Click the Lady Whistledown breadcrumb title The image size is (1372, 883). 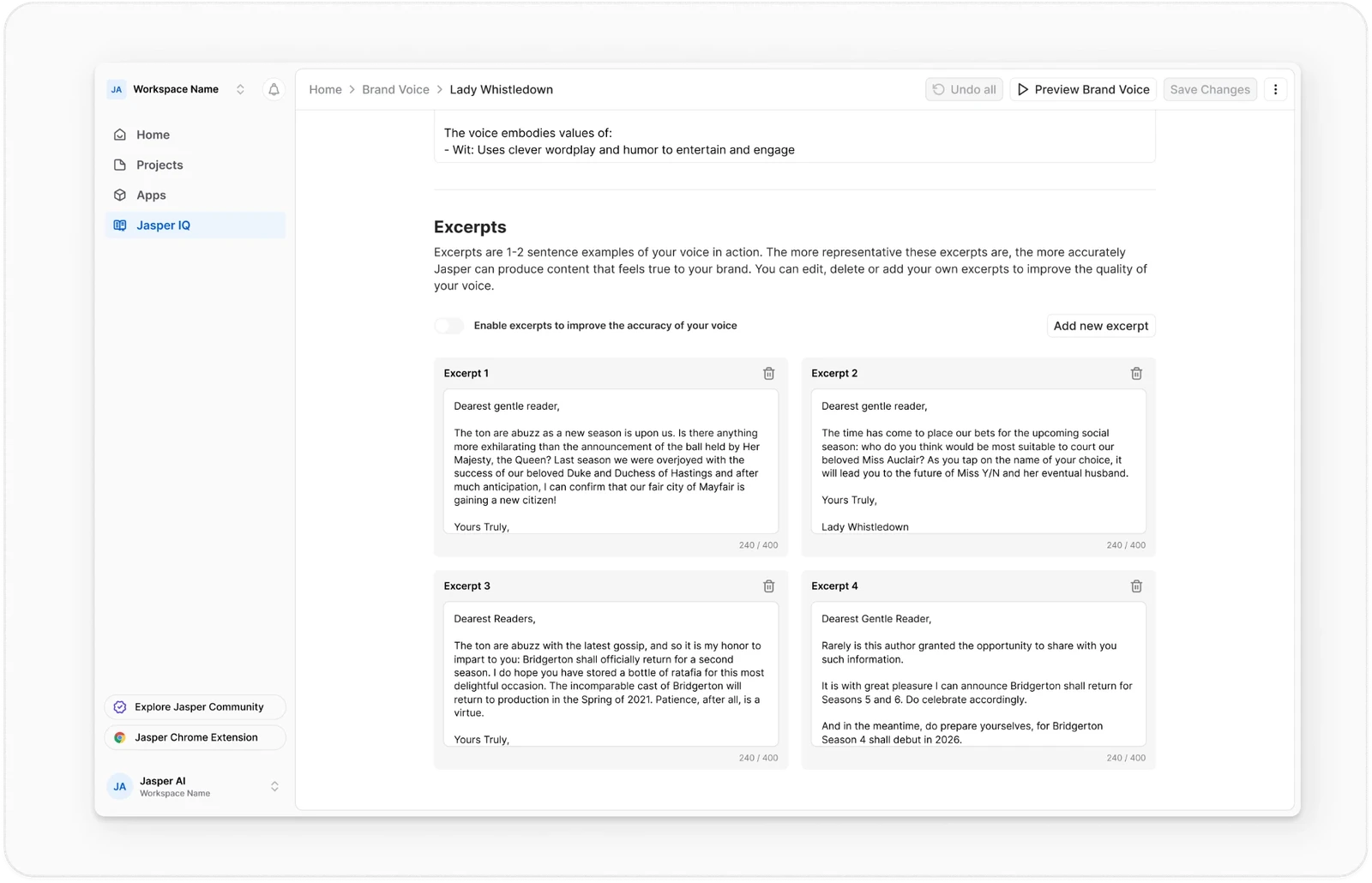[501, 89]
